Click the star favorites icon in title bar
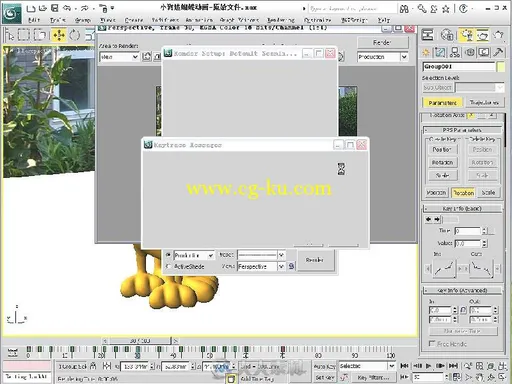This screenshot has width=512, height=384. 446,9
